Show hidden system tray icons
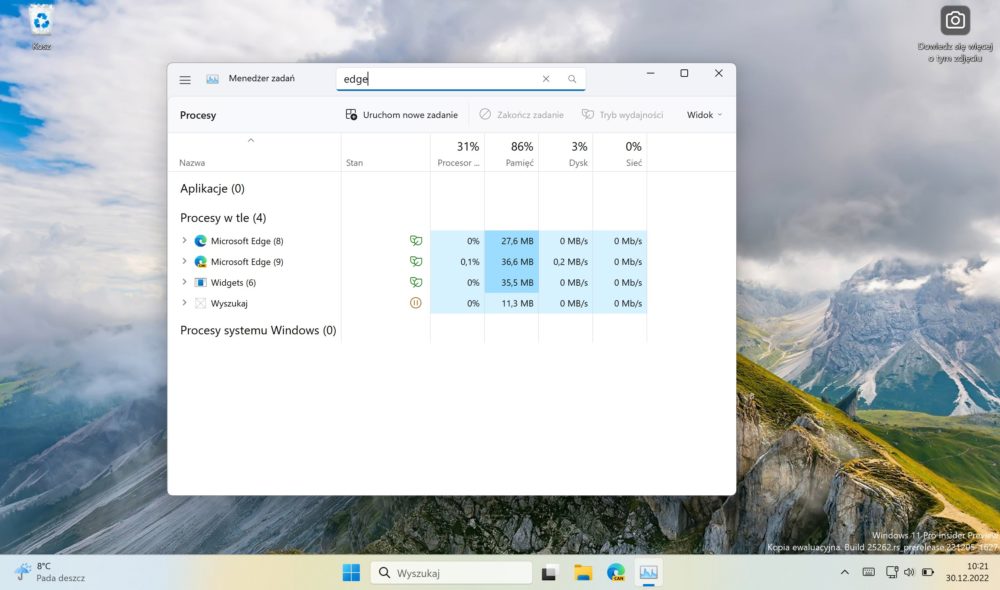The image size is (1000, 590). click(844, 572)
